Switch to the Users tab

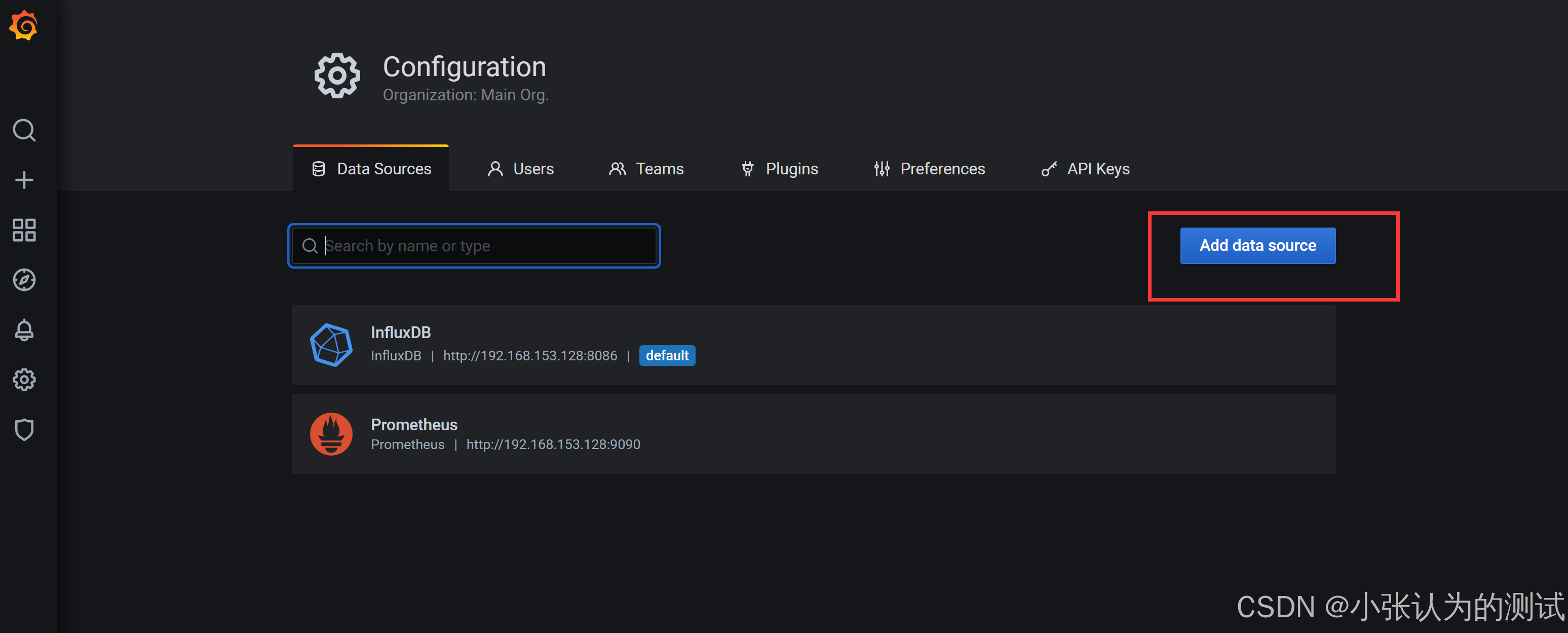[x=520, y=169]
